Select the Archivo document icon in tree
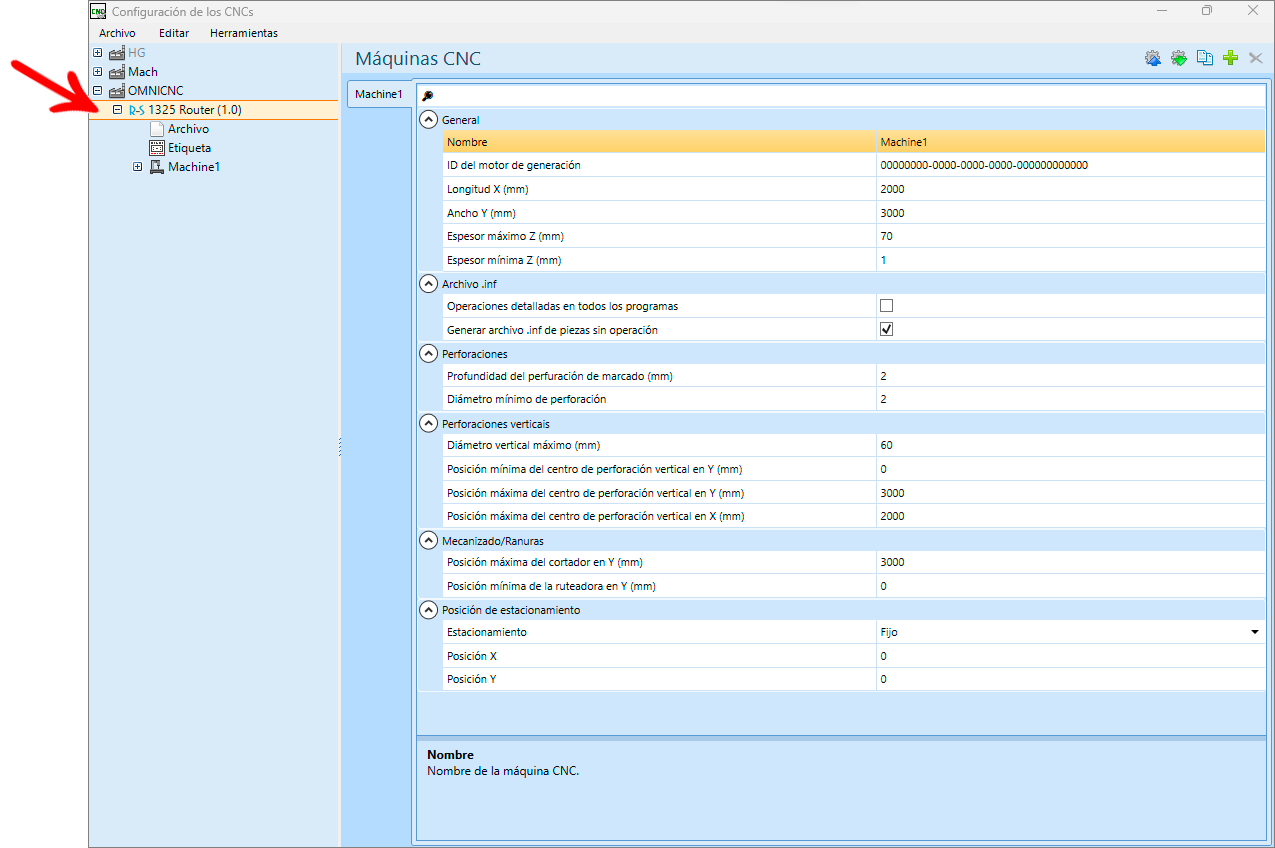 (156, 129)
